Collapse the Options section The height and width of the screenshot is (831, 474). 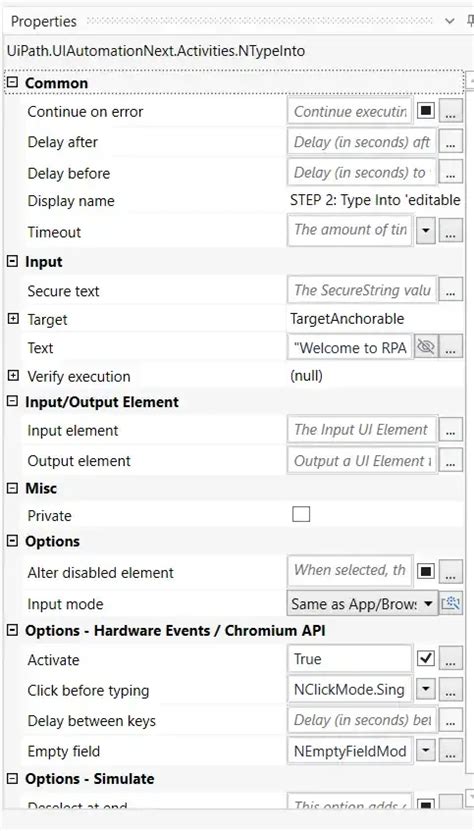pos(13,541)
